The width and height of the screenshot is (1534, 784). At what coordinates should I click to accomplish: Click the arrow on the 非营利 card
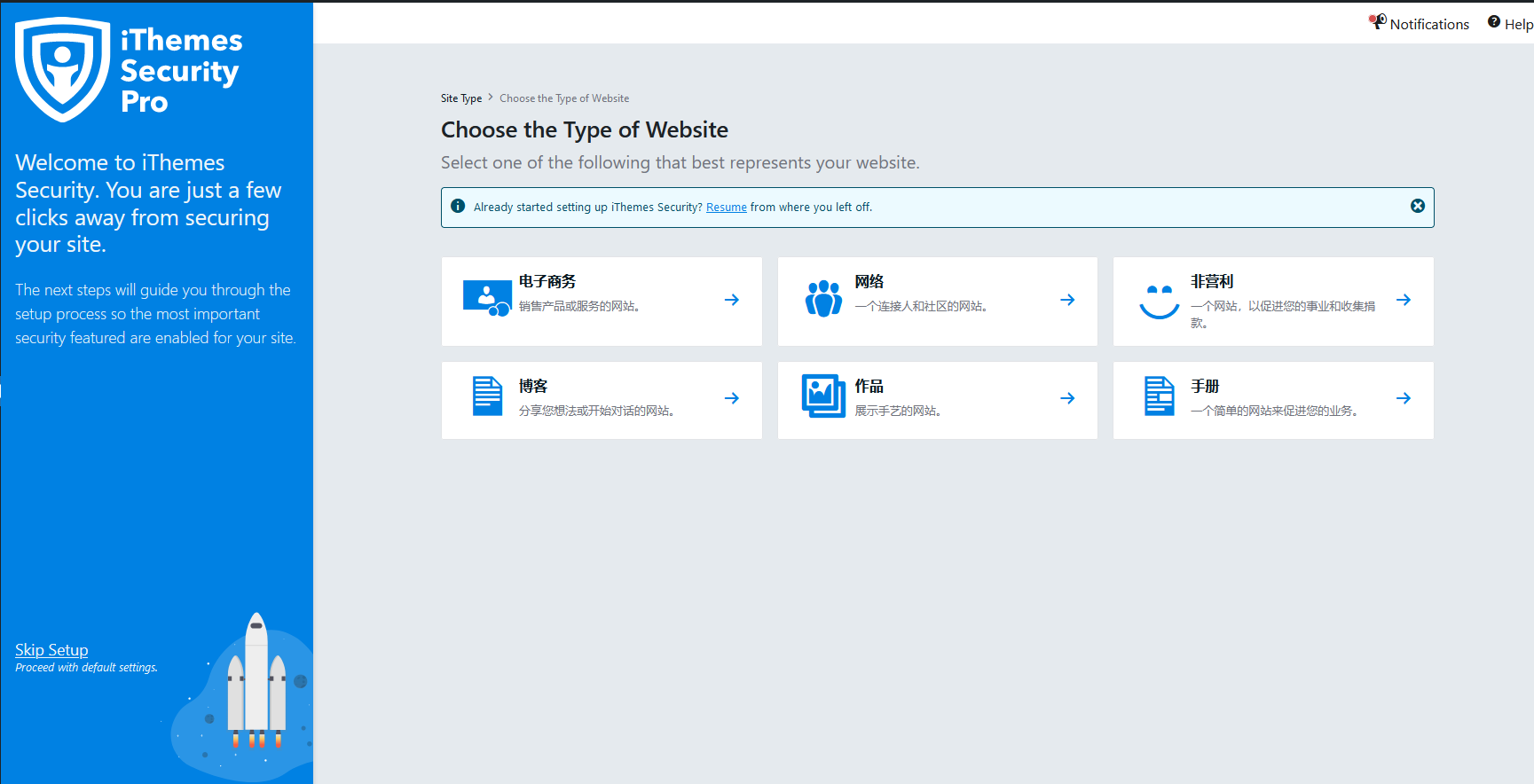click(1404, 300)
